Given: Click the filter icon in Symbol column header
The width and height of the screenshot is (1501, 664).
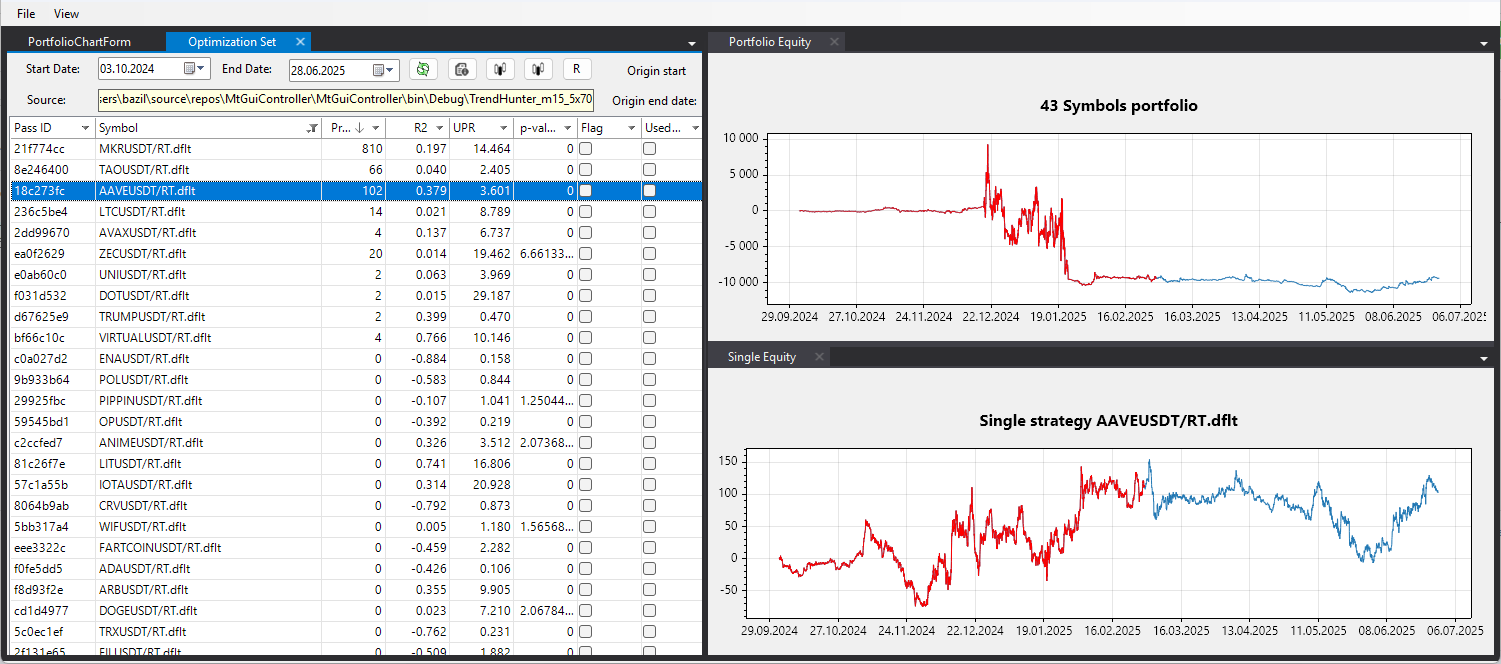Looking at the screenshot, I should point(312,128).
